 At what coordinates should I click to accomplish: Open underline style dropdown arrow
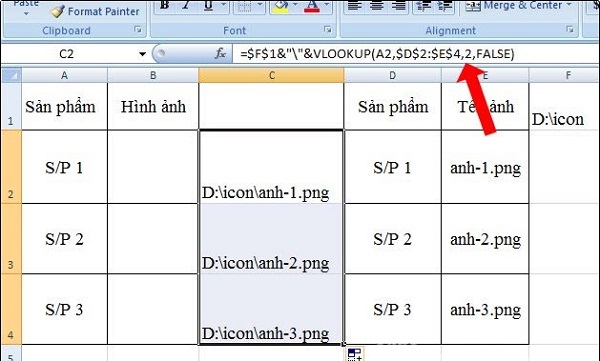[x=224, y=5]
